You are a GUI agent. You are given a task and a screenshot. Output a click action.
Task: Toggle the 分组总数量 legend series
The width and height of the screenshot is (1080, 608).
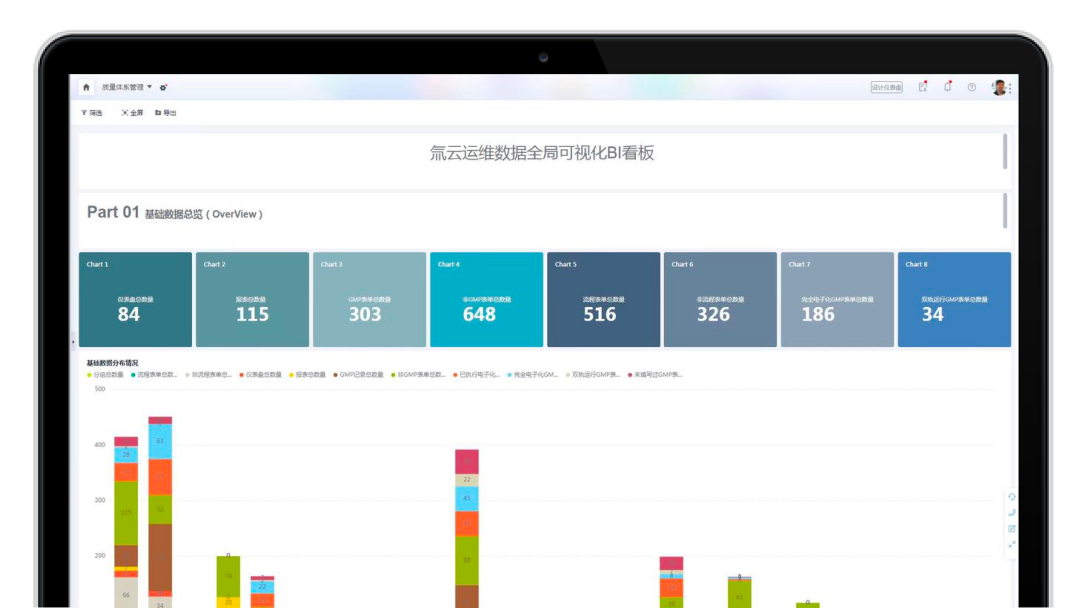pyautogui.click(x=105, y=375)
